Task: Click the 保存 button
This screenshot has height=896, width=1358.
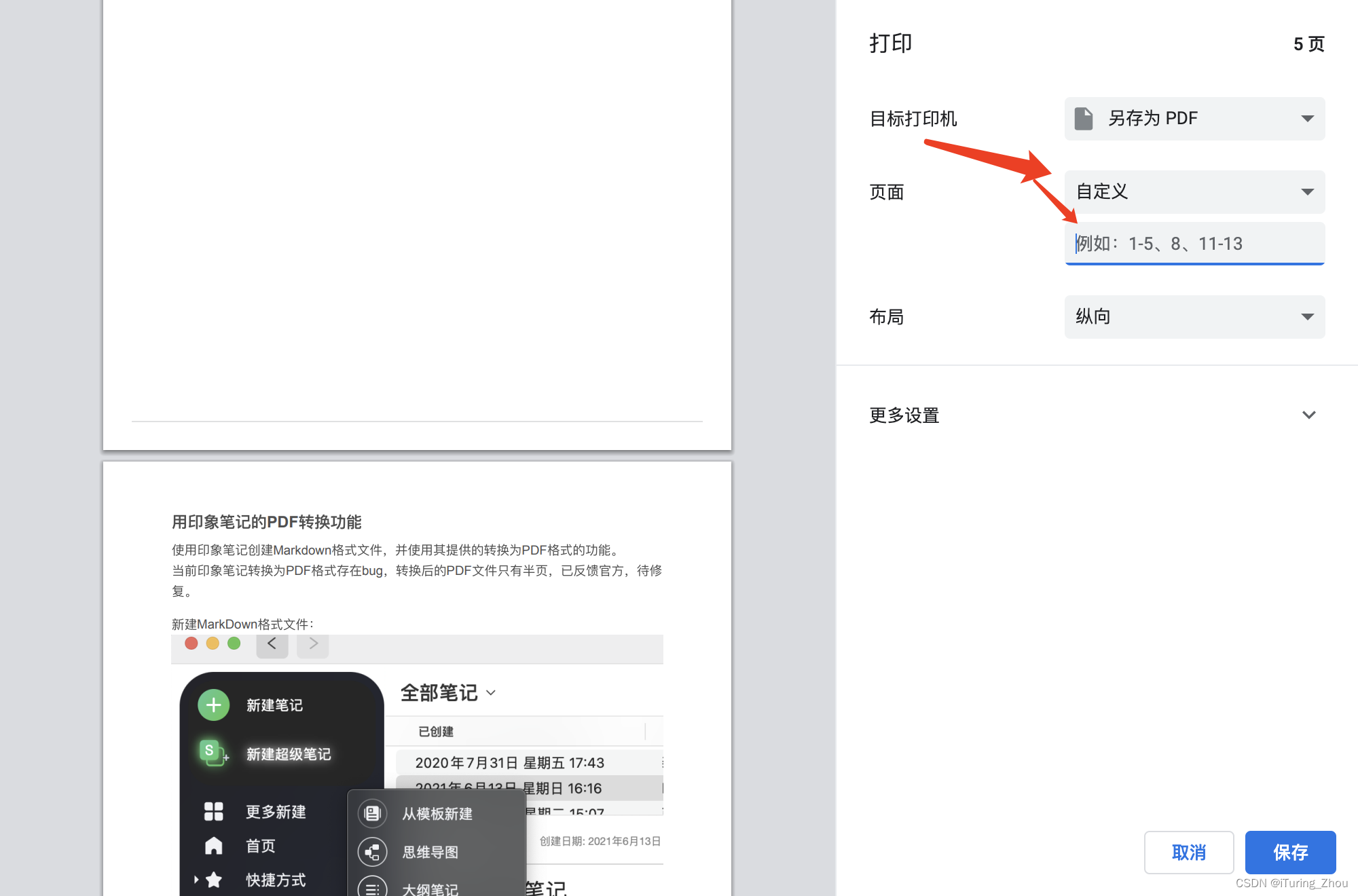Action: point(1289,852)
